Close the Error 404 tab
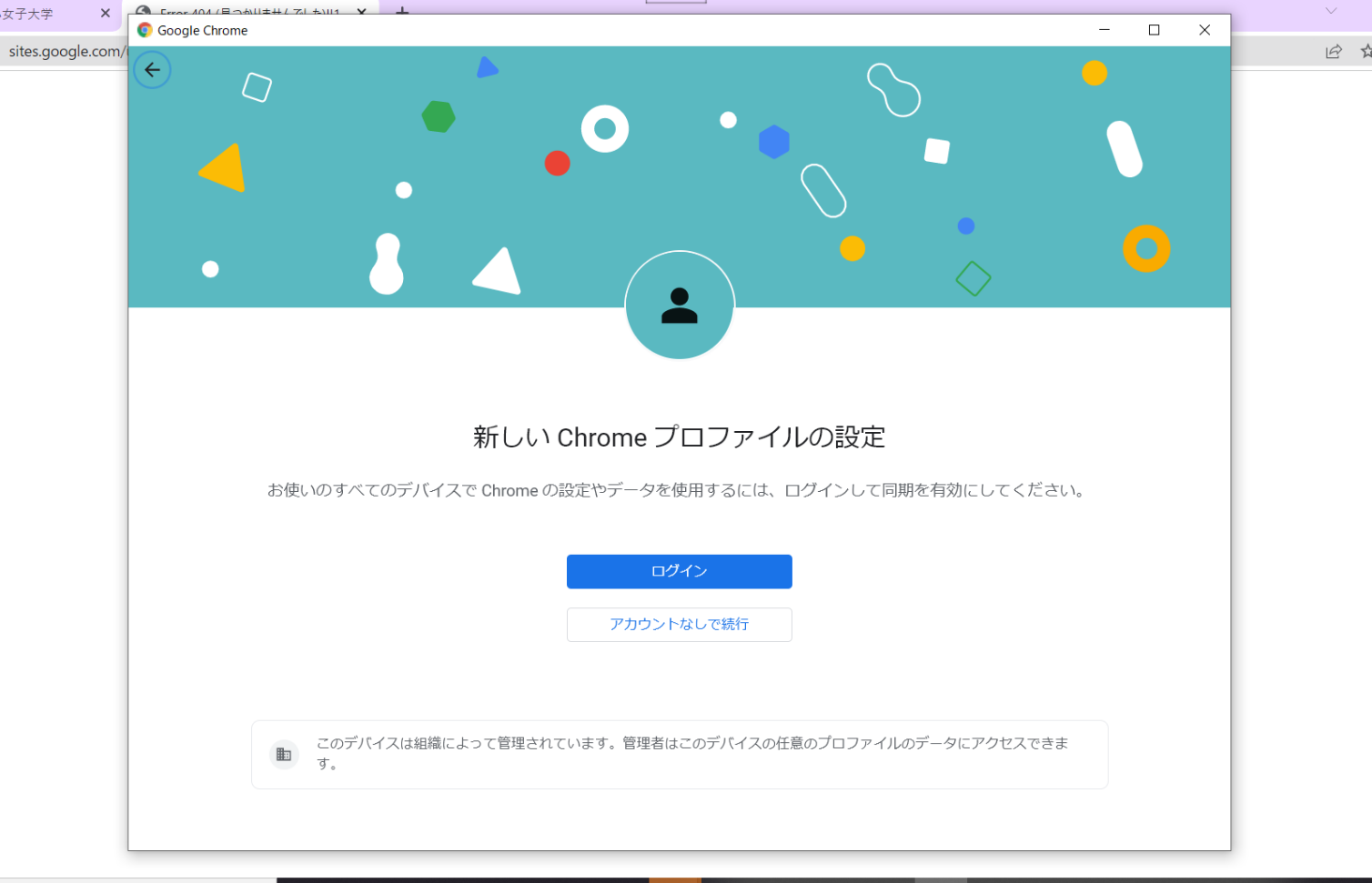This screenshot has height=883, width=1372. point(362,11)
